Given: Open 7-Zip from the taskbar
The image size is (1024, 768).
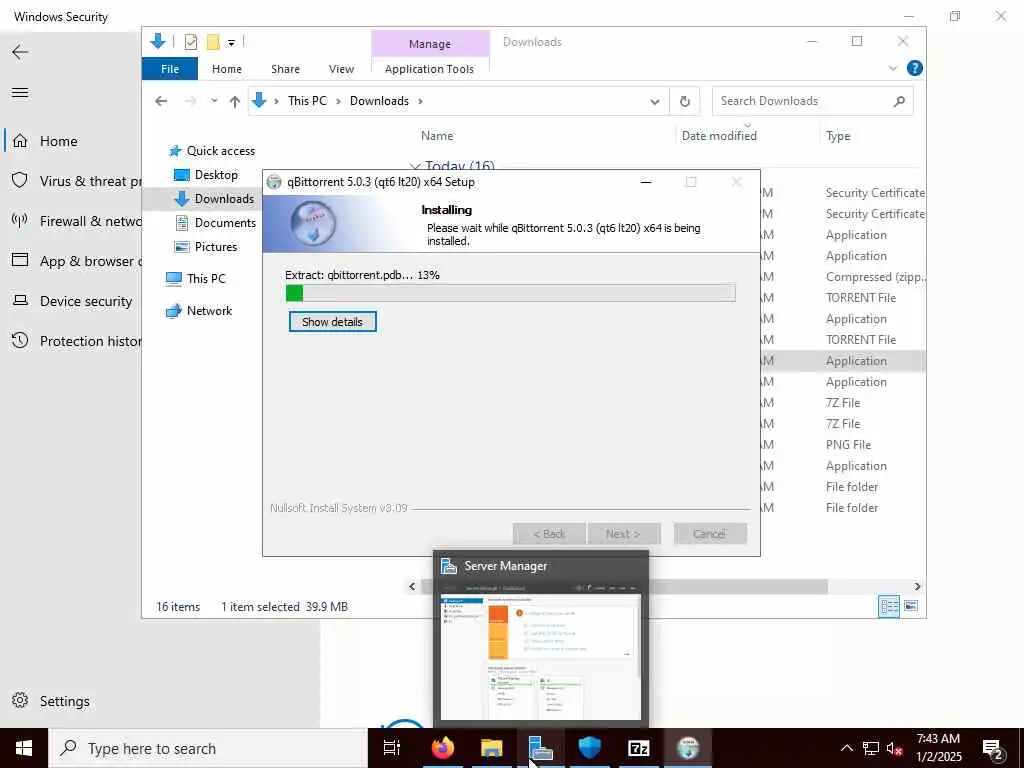Looking at the screenshot, I should 638,748.
